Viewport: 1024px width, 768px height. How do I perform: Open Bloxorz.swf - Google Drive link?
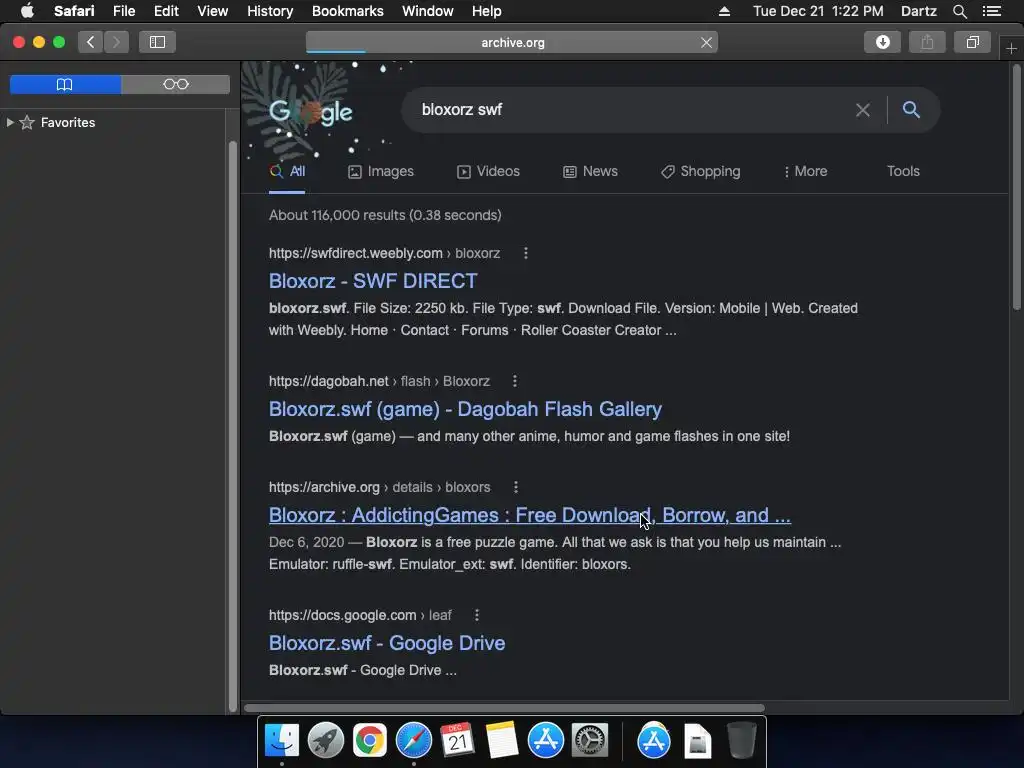(x=387, y=643)
